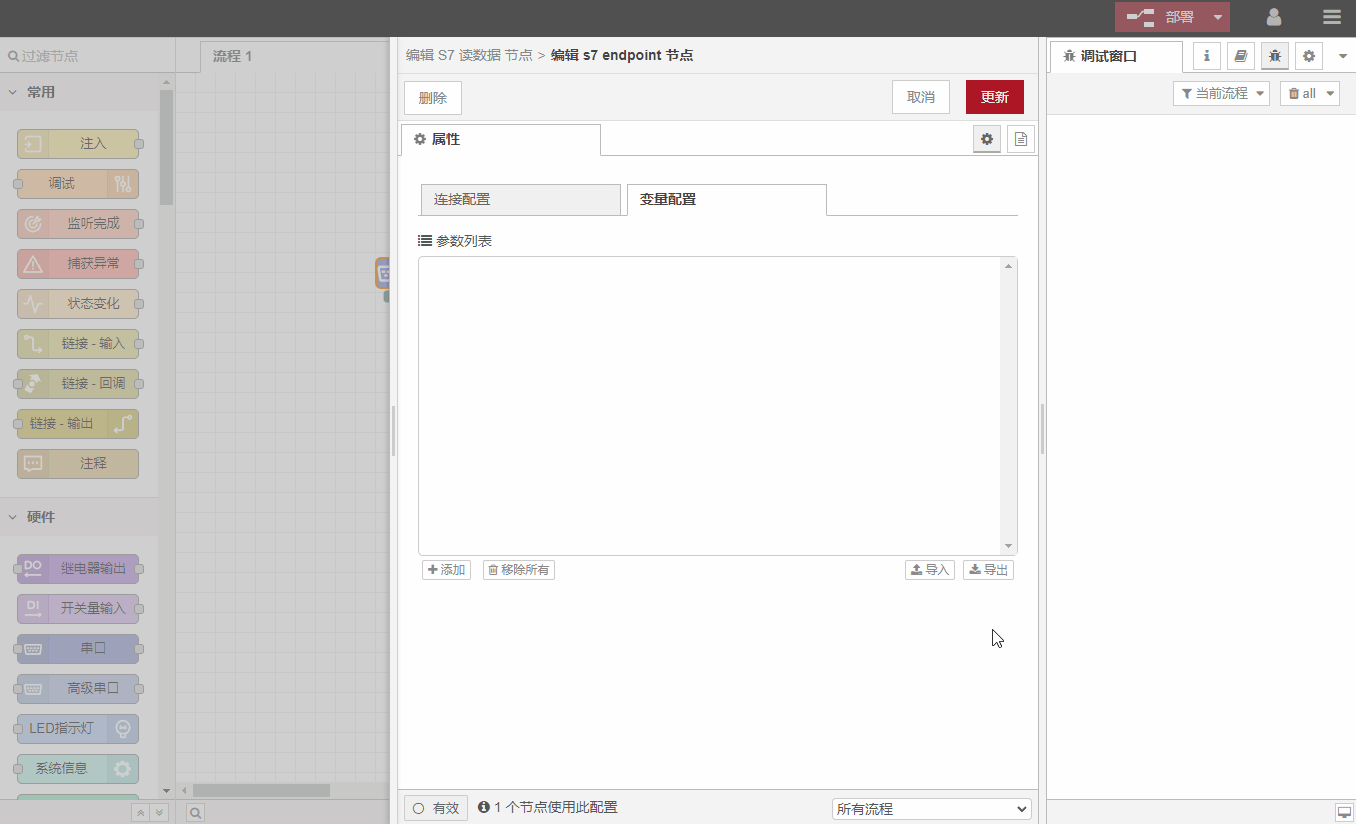Expand the 当前流程 filter dropdown
The height and width of the screenshot is (824, 1356).
[x=1221, y=93]
